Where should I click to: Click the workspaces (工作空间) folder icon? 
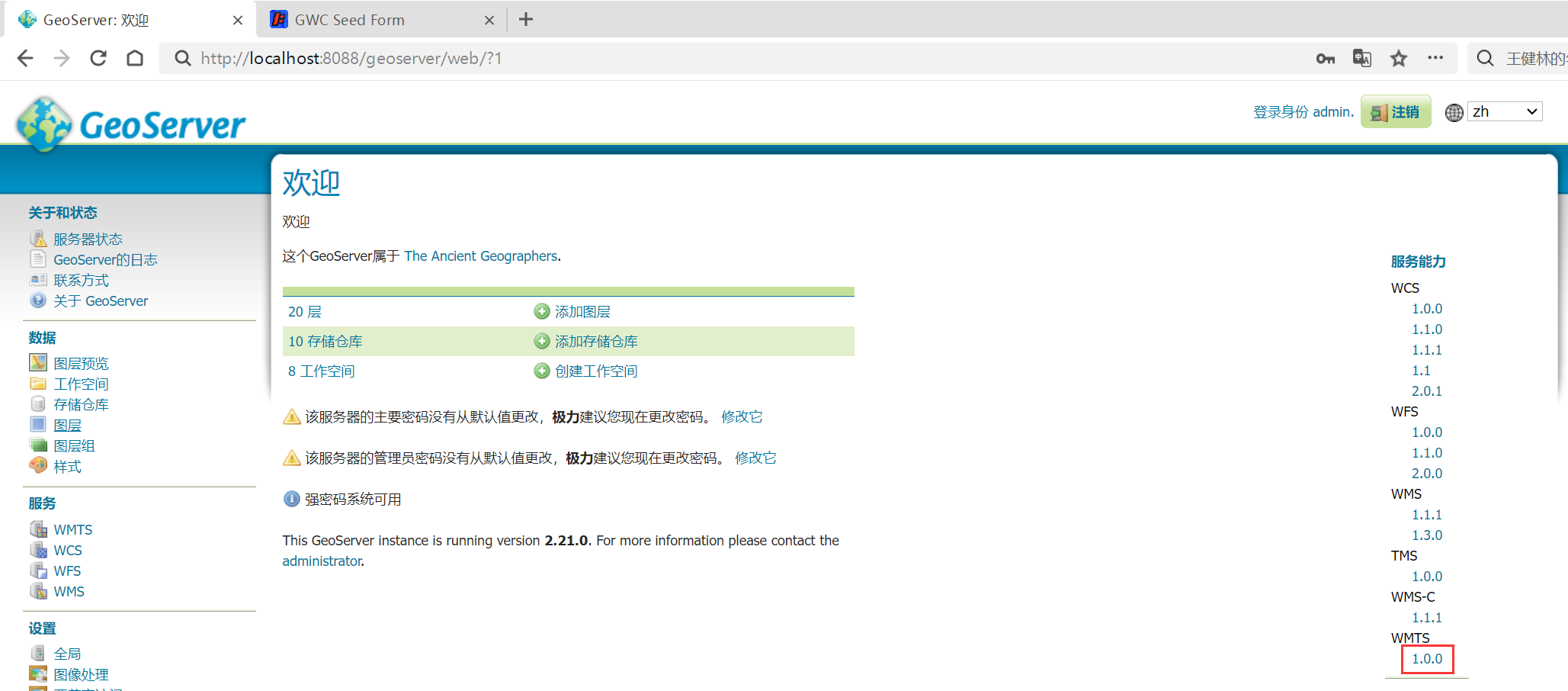[x=38, y=383]
